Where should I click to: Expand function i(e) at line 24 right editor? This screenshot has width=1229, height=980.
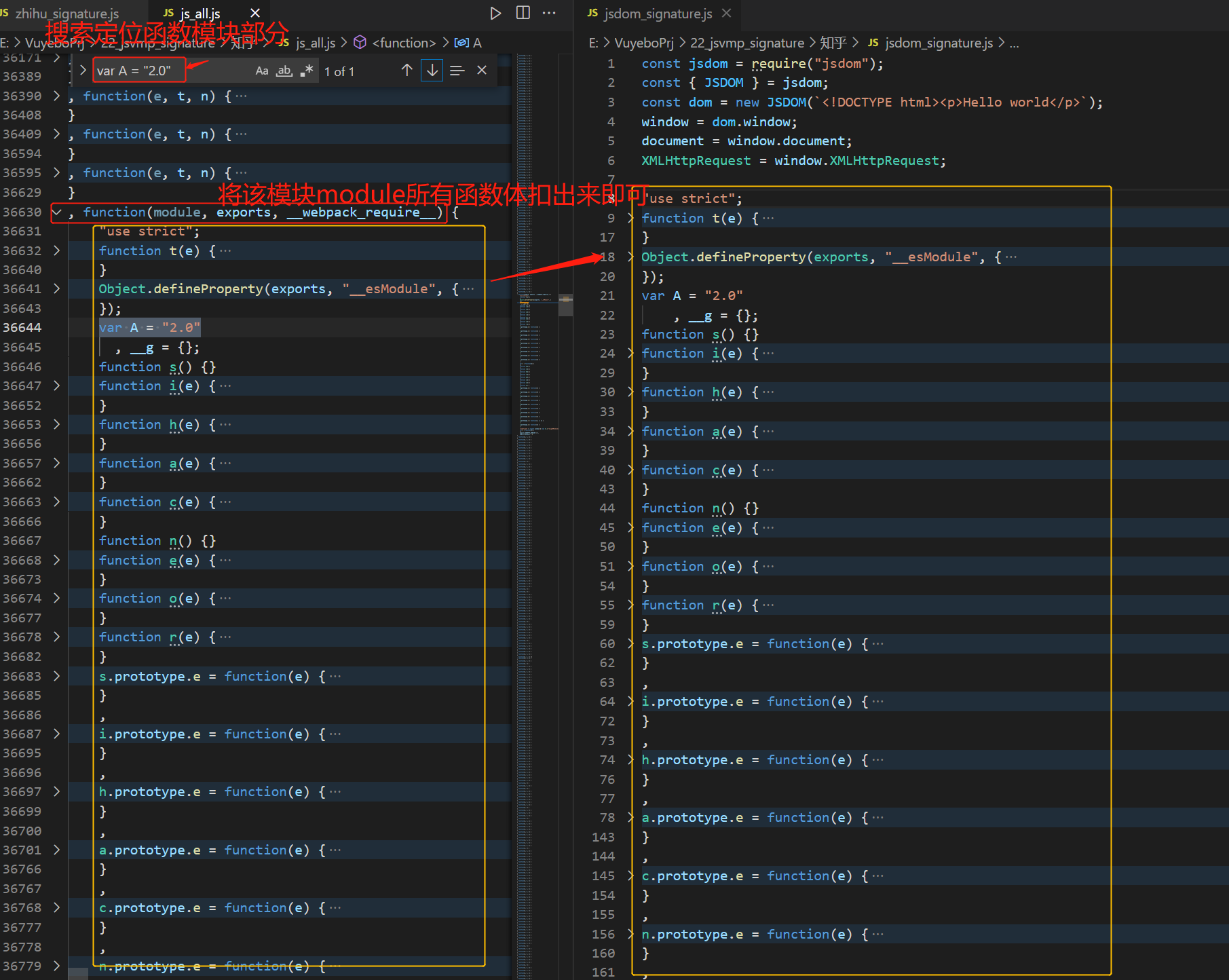click(630, 353)
